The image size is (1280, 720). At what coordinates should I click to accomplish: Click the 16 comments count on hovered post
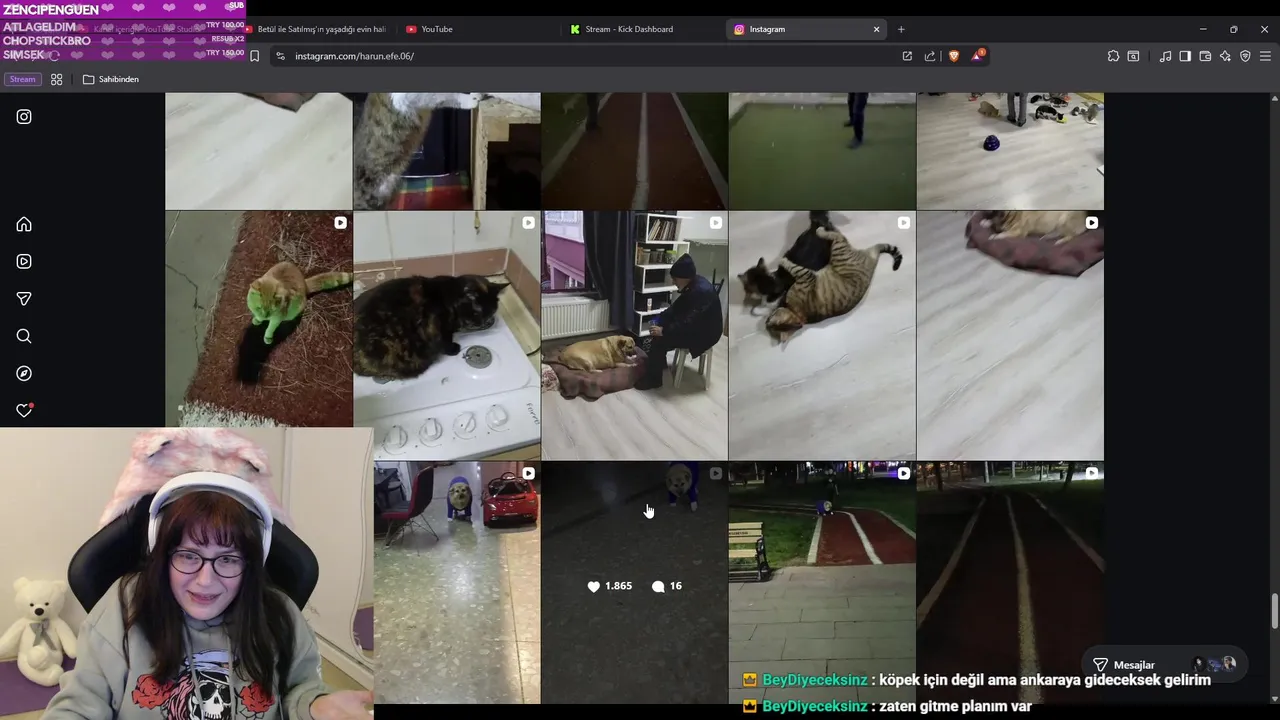pos(667,586)
